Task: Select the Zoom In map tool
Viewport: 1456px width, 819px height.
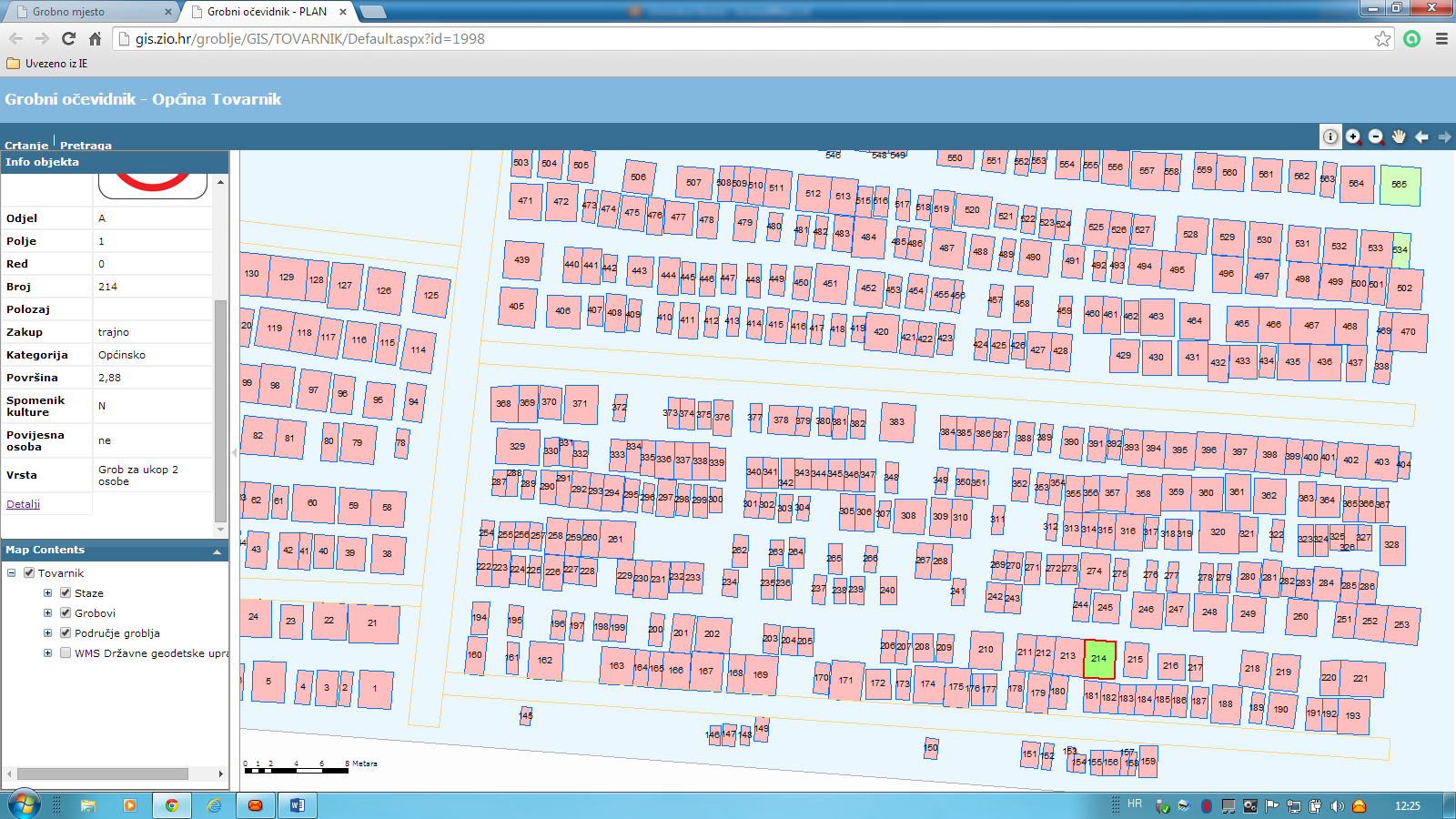Action: pos(1353,136)
